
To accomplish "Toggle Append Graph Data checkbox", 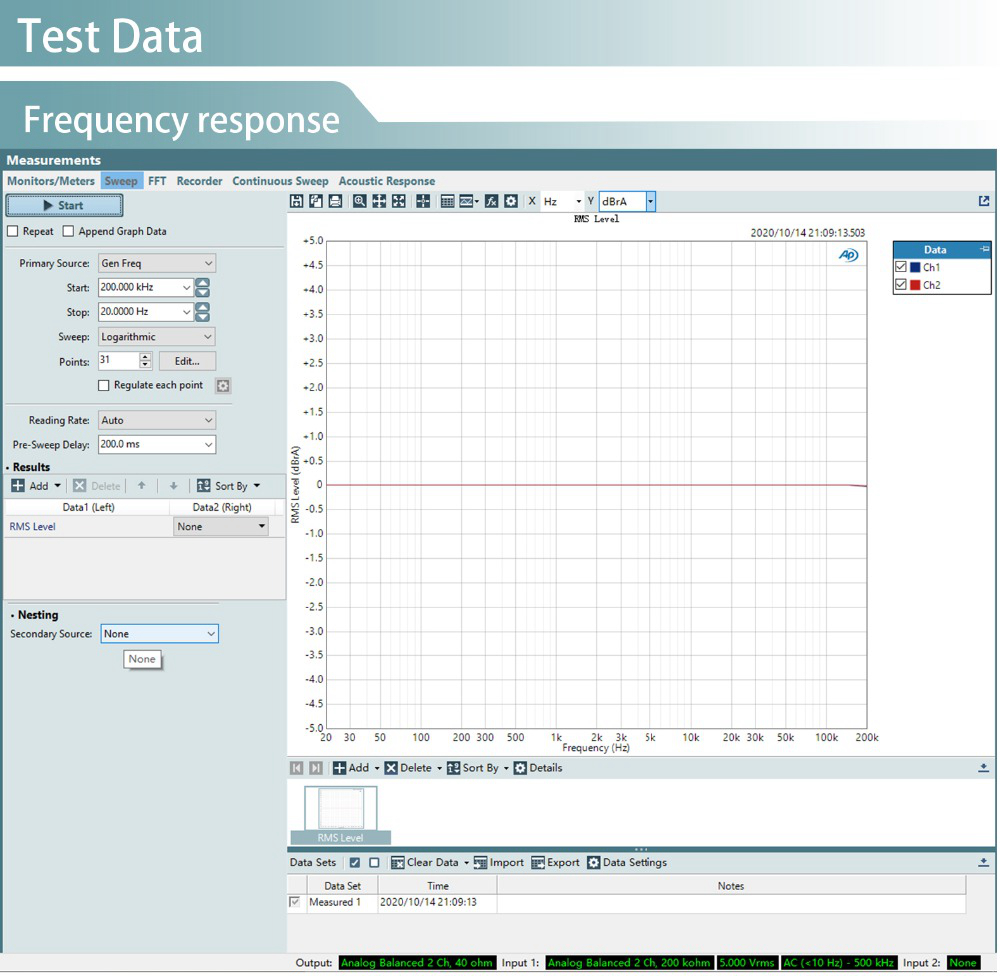I will click(69, 232).
